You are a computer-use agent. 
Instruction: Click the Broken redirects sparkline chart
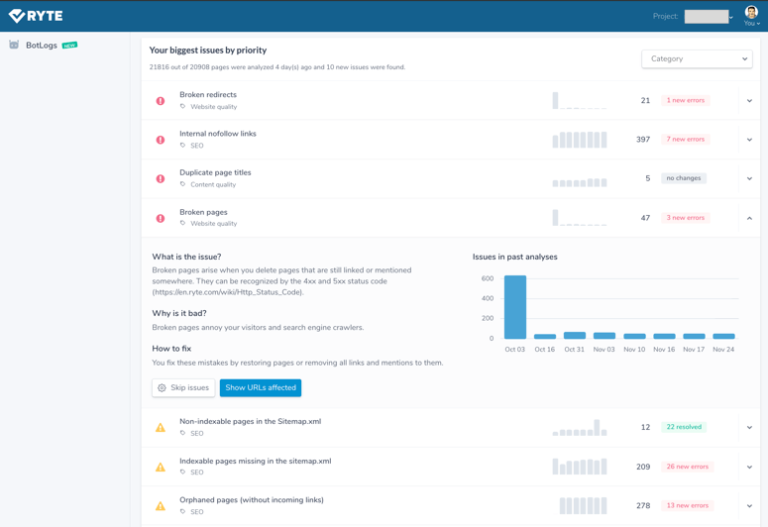point(579,100)
